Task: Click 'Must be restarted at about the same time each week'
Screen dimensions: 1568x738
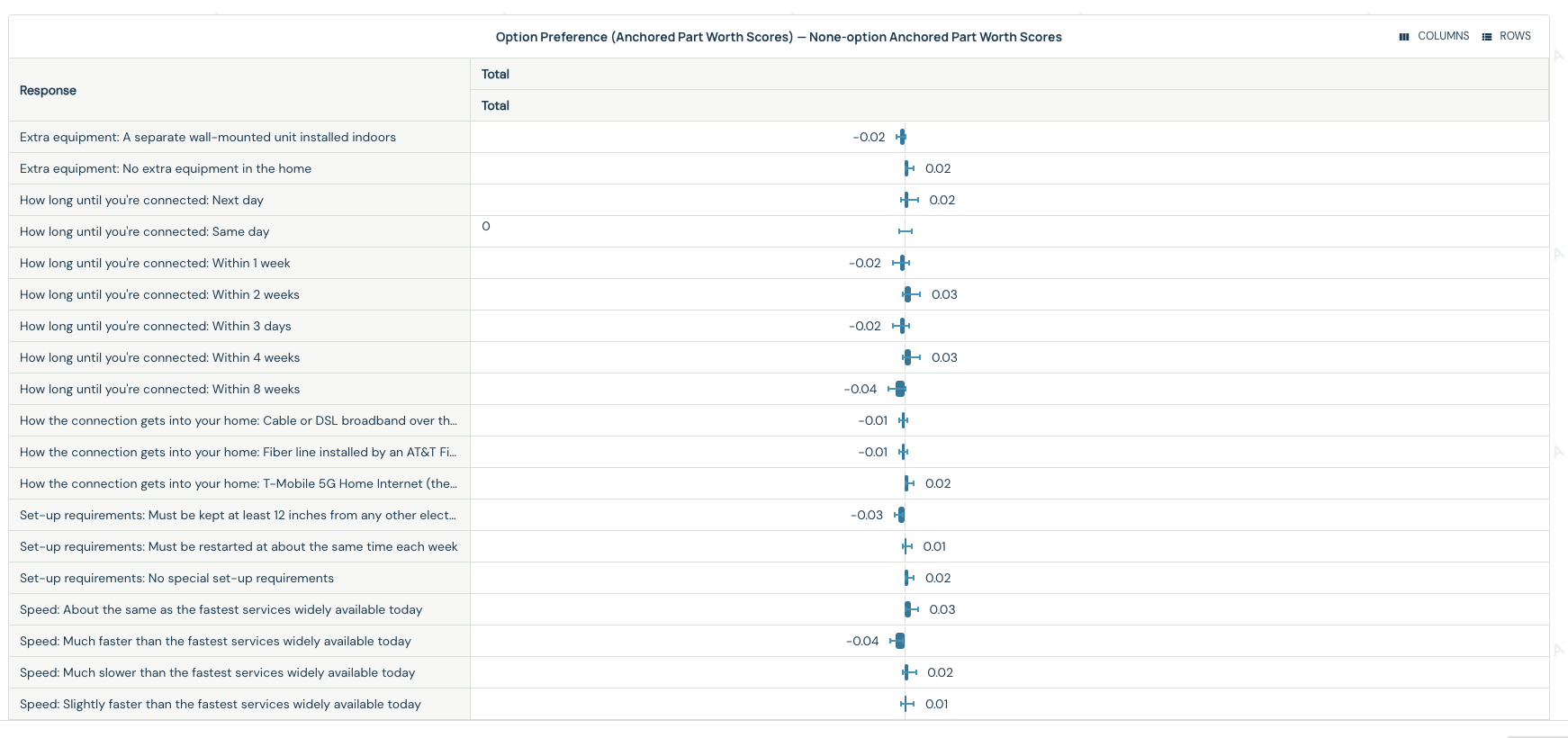Action: point(239,546)
